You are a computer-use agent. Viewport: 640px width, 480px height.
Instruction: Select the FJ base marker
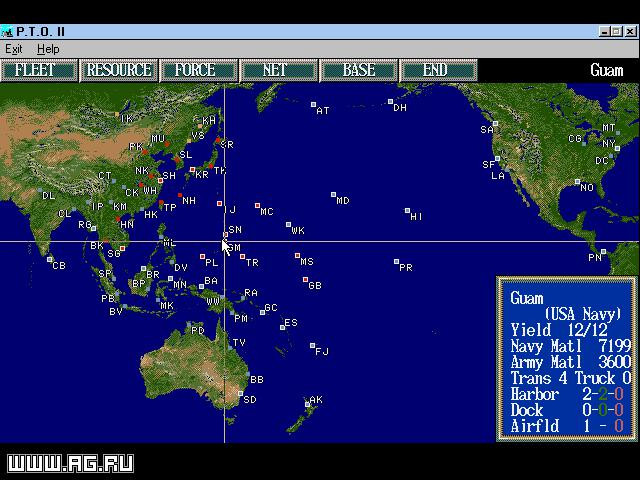(x=313, y=346)
